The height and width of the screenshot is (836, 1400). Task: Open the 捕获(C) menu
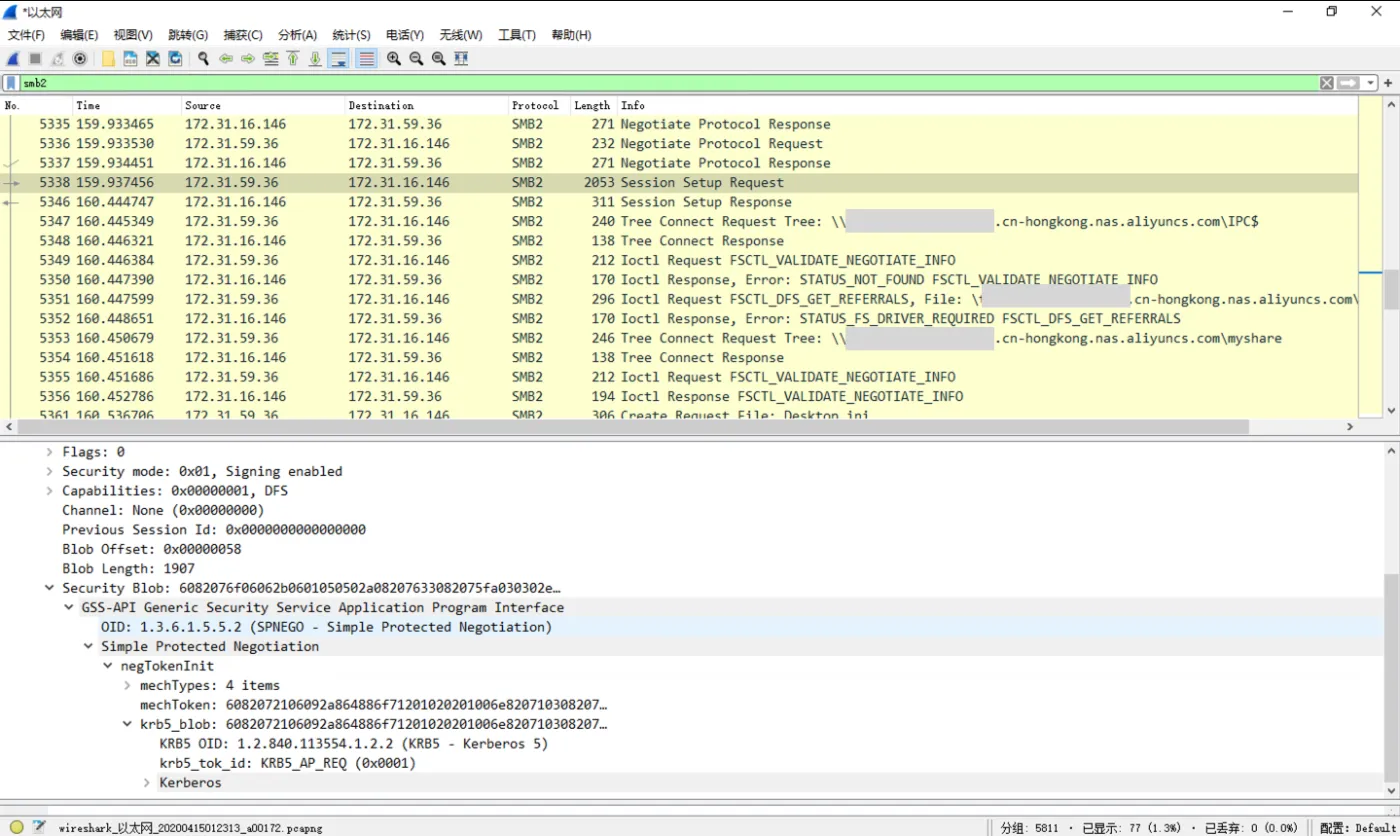[x=243, y=35]
